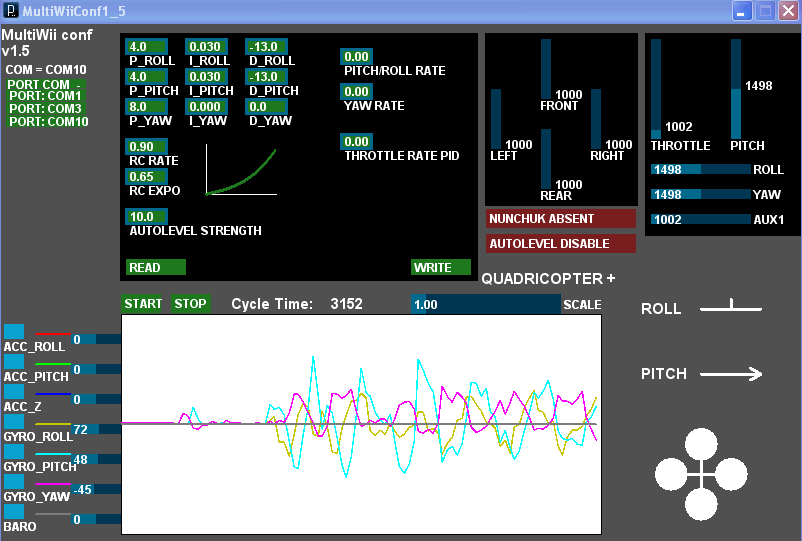Click the READ button

tap(155, 267)
